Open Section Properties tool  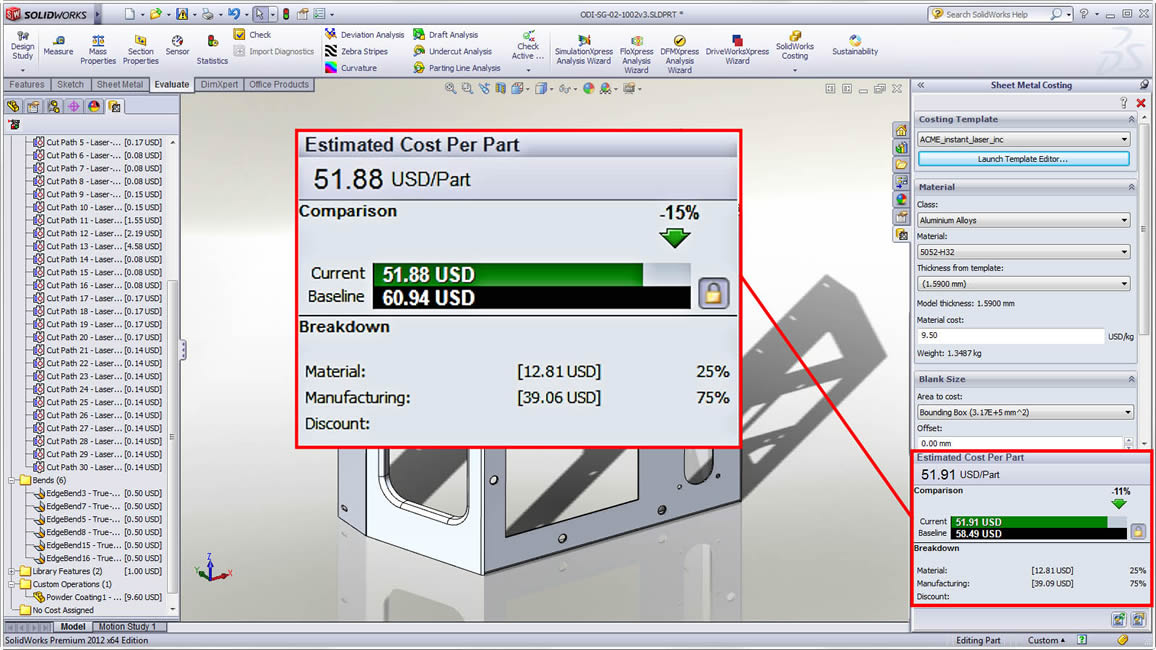click(x=140, y=45)
